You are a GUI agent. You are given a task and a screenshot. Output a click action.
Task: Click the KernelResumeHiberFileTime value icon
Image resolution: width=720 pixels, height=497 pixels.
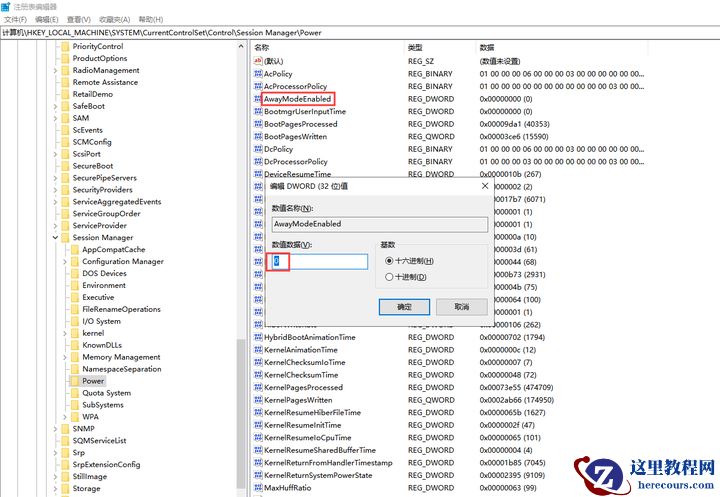click(x=258, y=412)
